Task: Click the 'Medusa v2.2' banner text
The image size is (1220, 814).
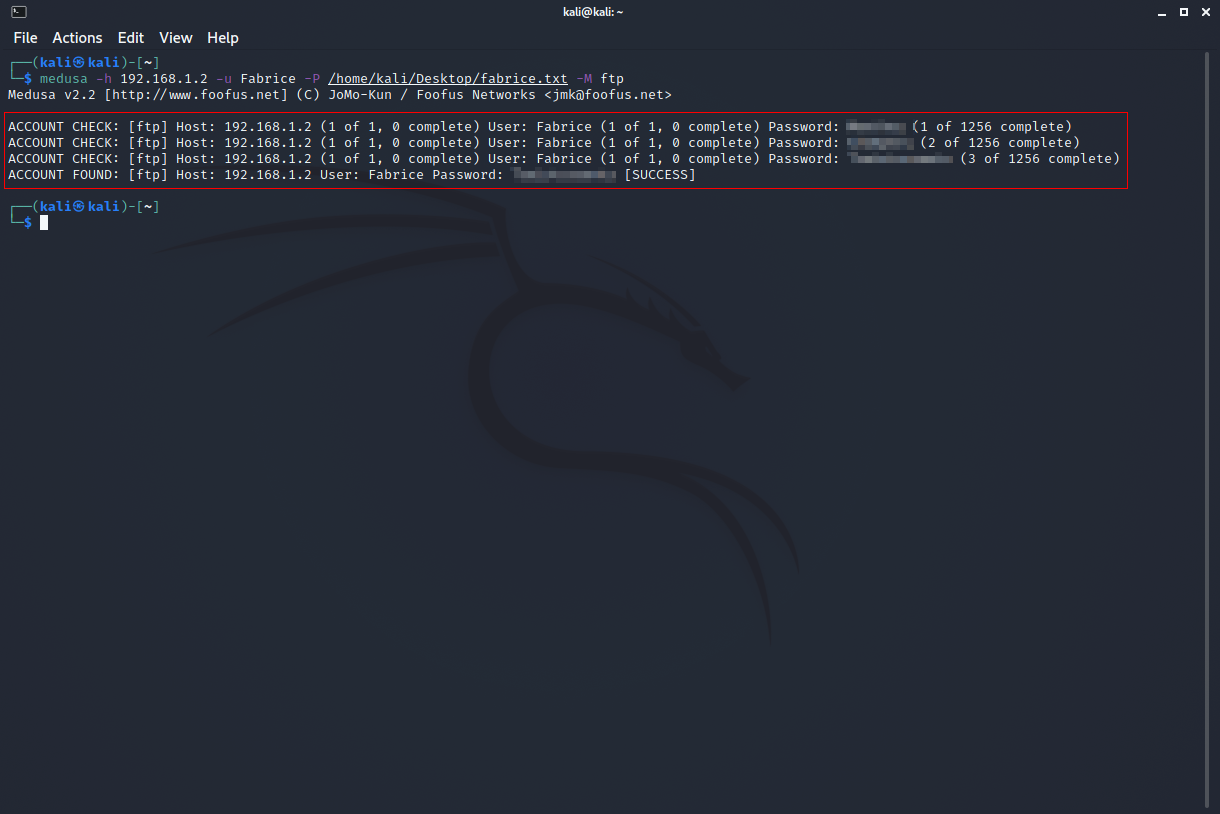Action: [52, 94]
